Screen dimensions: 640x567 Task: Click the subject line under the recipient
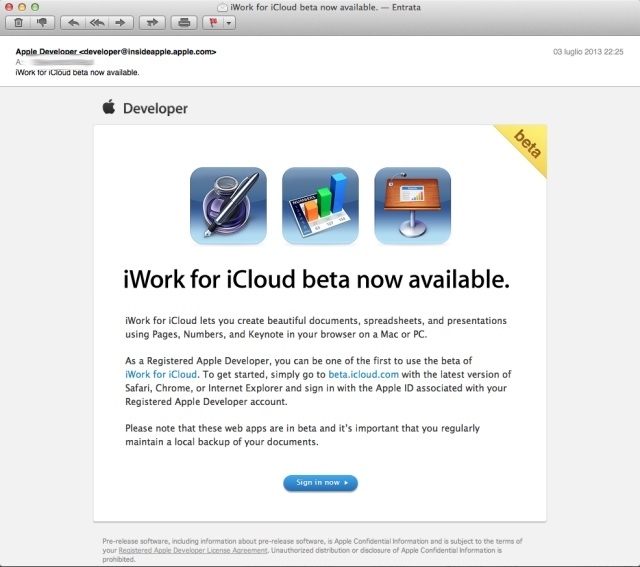click(78, 72)
